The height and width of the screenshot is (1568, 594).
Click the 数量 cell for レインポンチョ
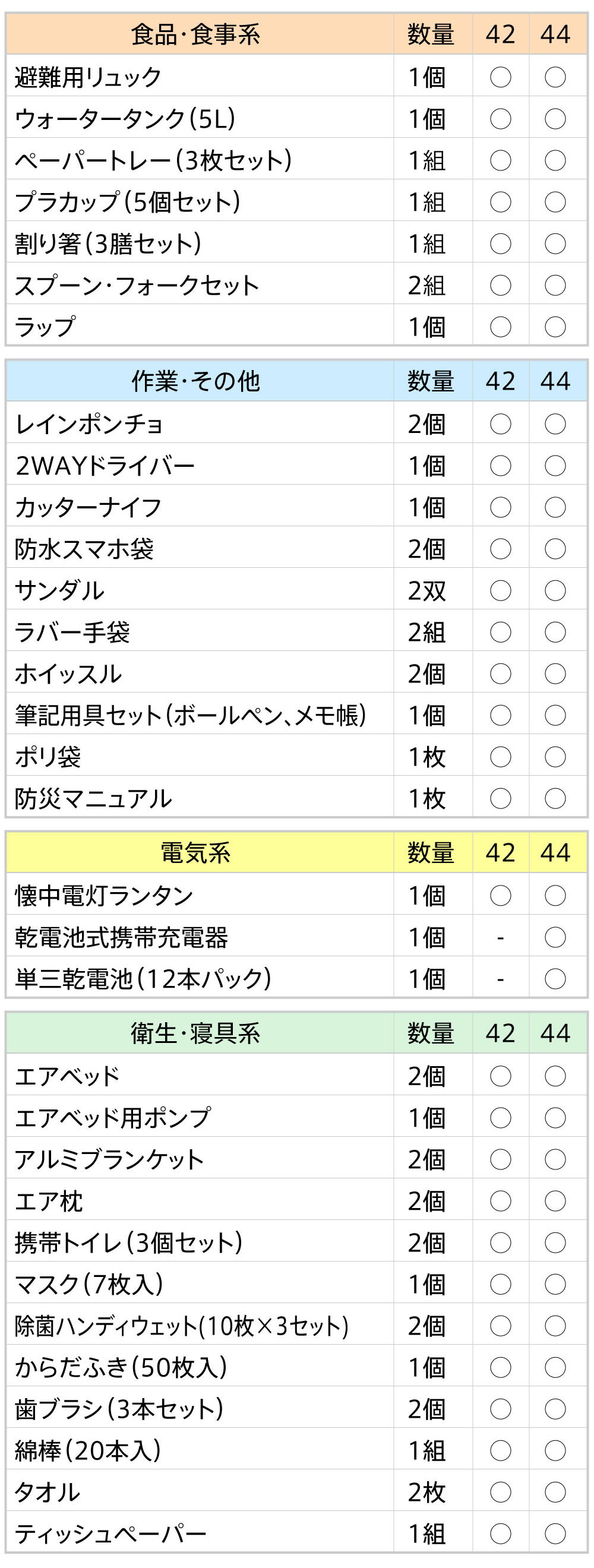coord(427,424)
